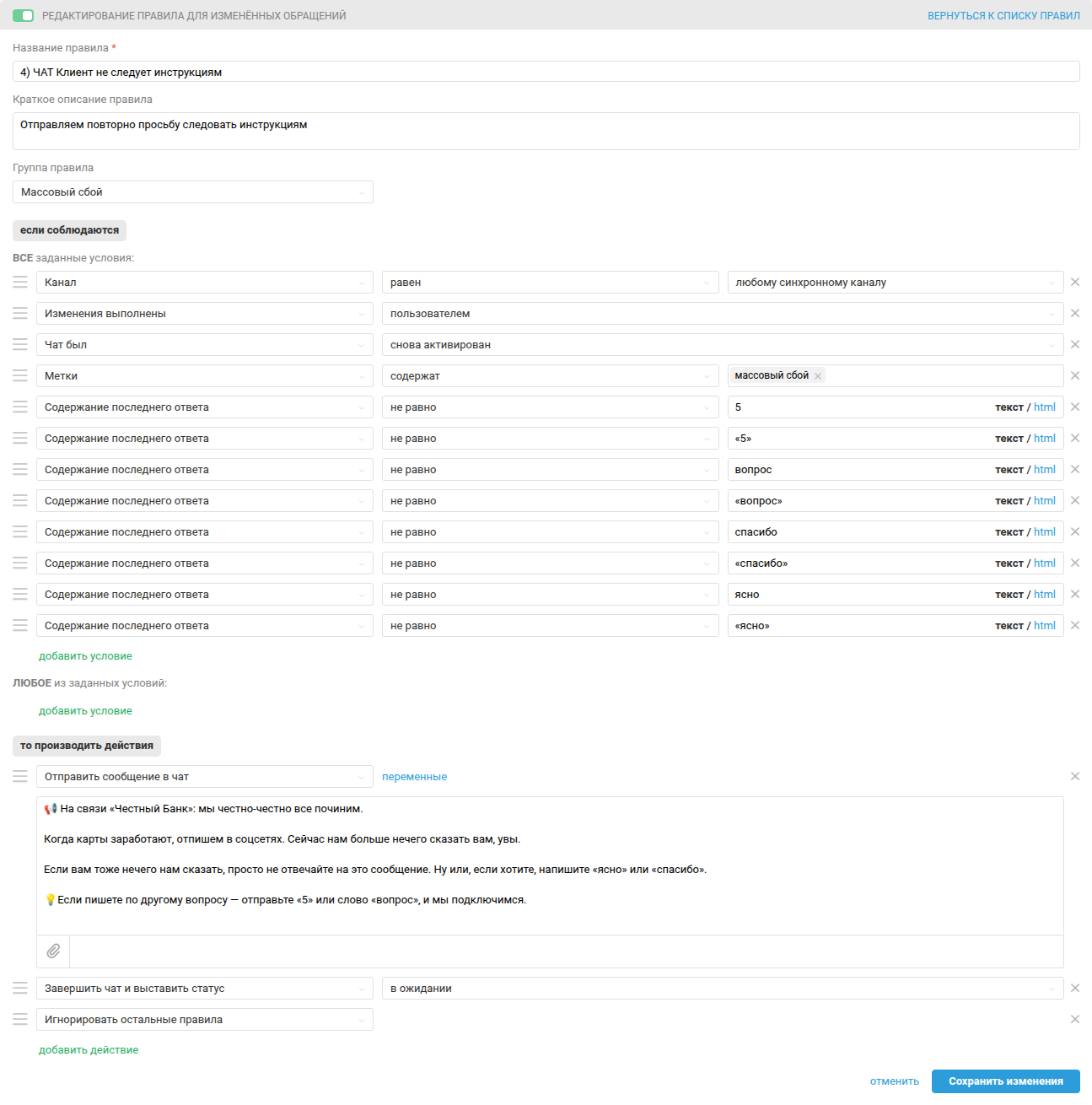The width and height of the screenshot is (1092, 1105).
Task: Grab drag handle of Чат был row
Action: 20,345
